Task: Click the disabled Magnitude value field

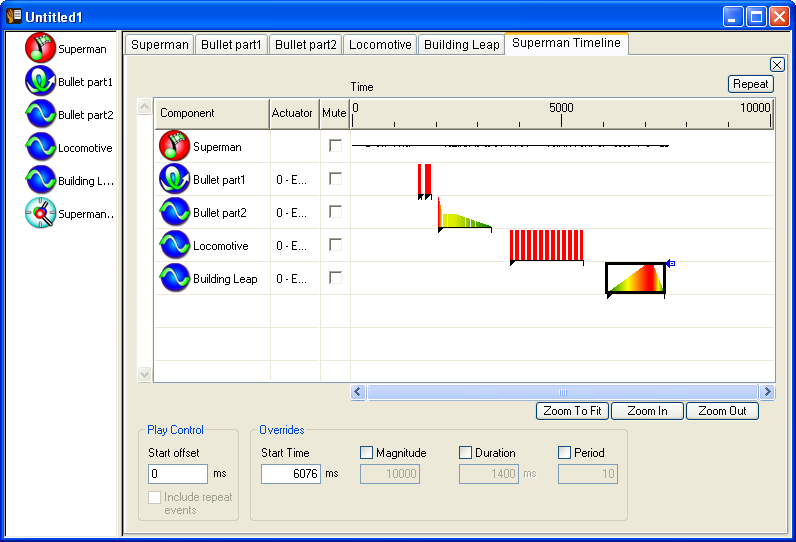Action: (x=390, y=474)
